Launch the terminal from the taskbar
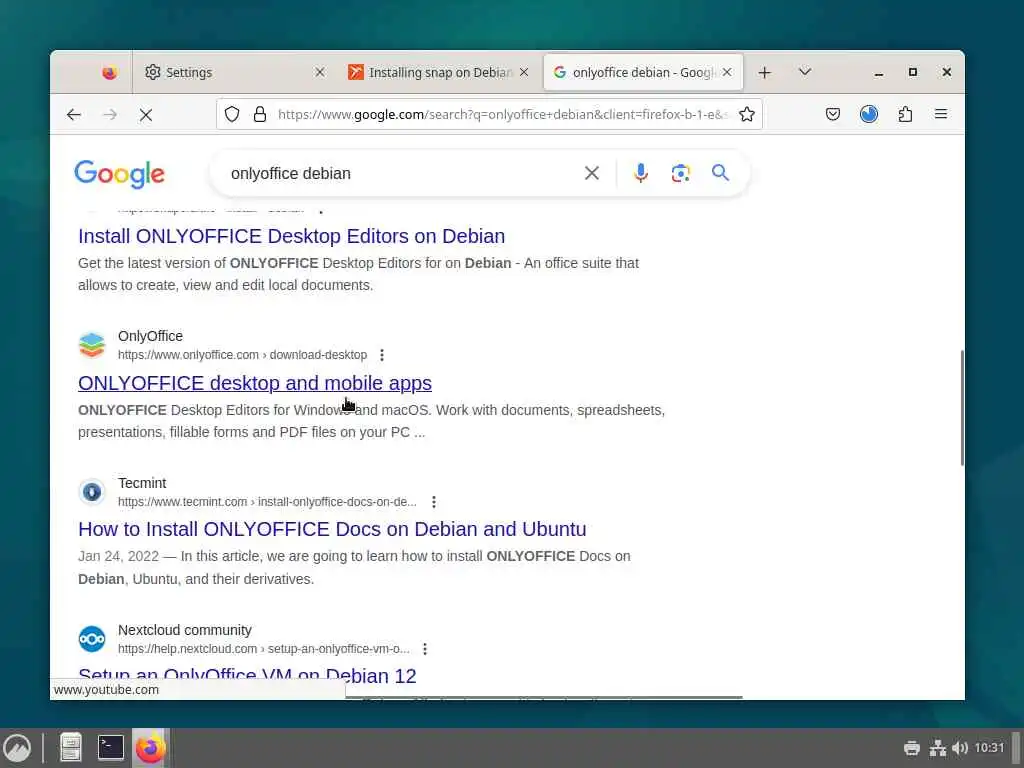This screenshot has width=1024, height=768. pos(111,748)
